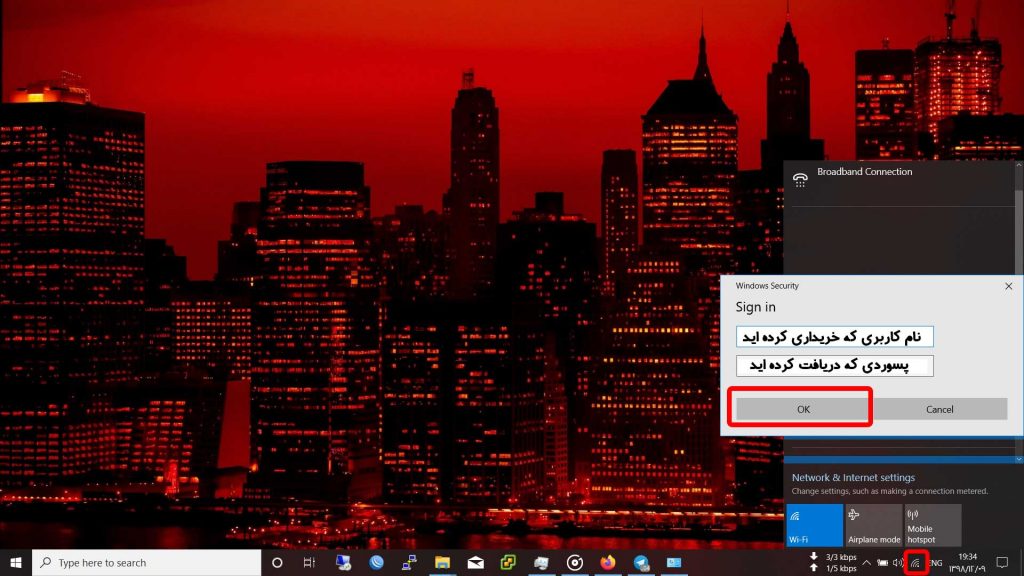Launch Mail app from taskbar

coord(475,563)
